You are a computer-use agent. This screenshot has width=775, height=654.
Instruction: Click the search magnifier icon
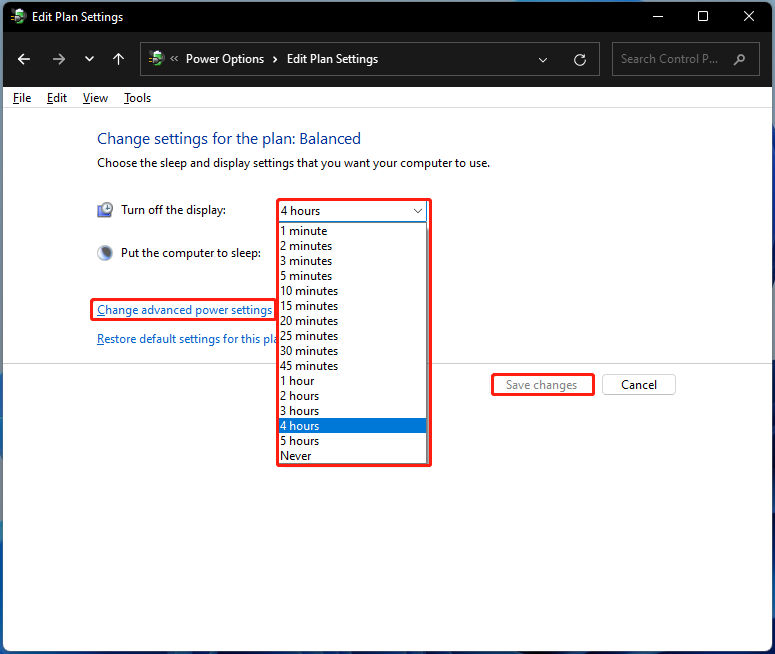pos(739,59)
